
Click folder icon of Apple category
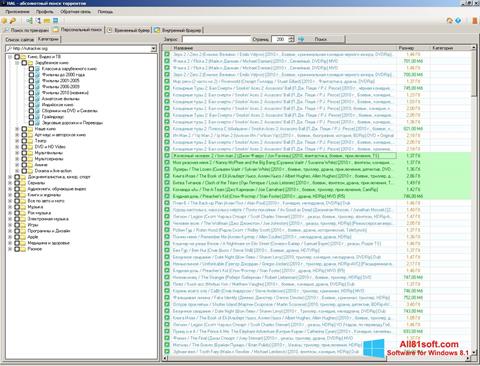[23, 237]
